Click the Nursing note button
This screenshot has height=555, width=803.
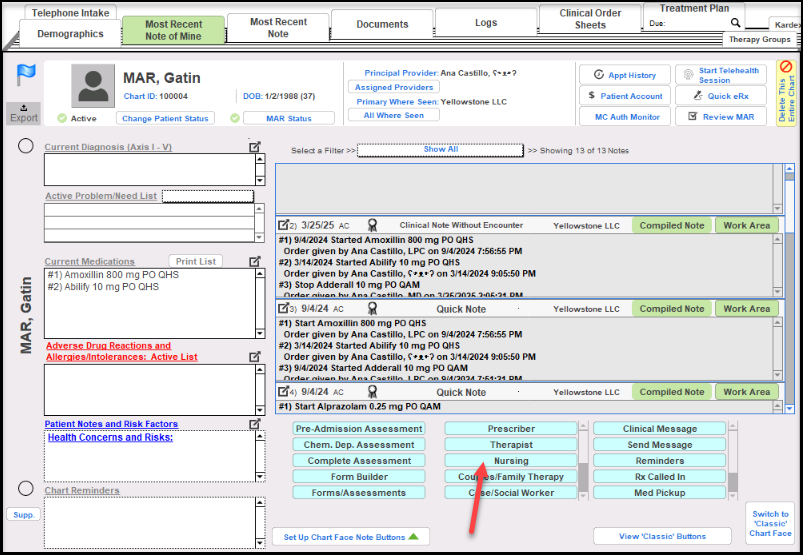(x=511, y=461)
